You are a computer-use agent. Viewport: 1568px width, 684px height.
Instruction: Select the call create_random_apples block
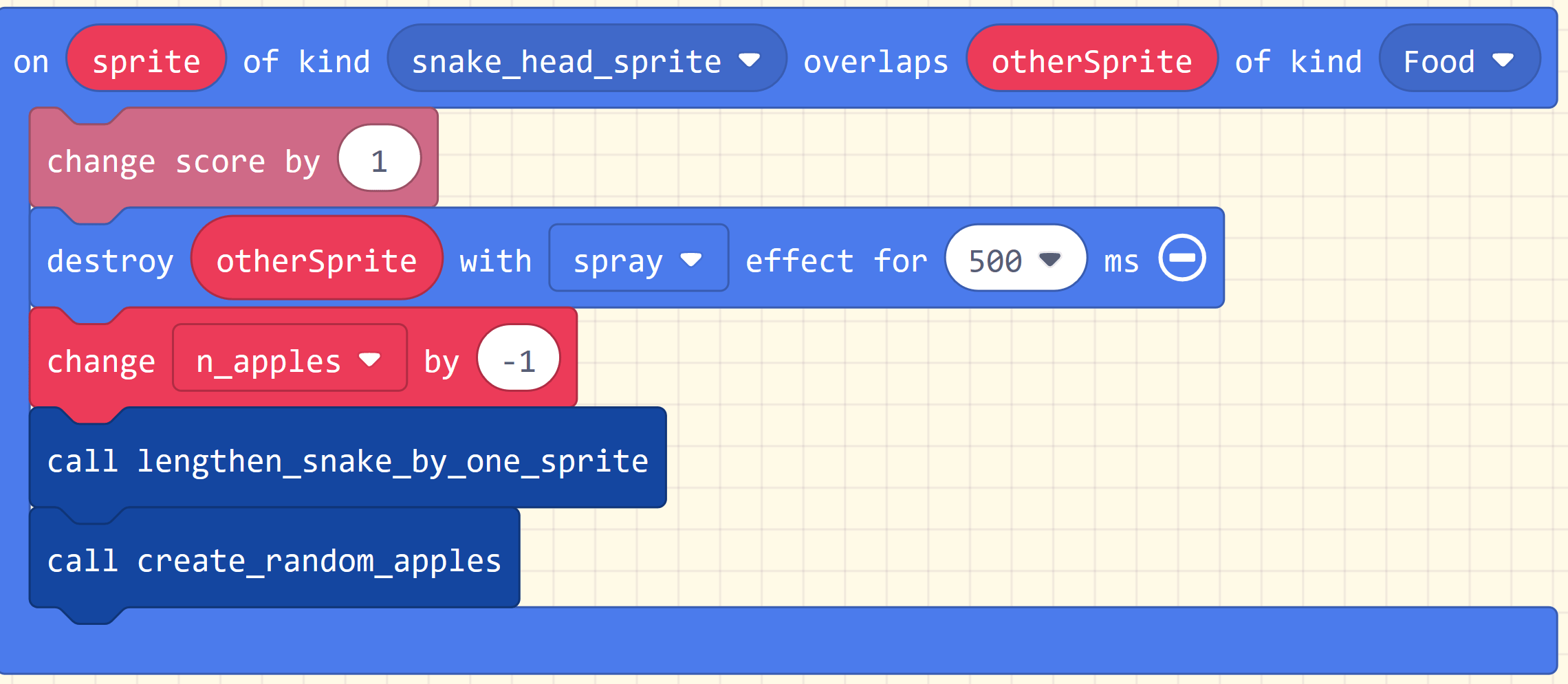click(x=274, y=558)
